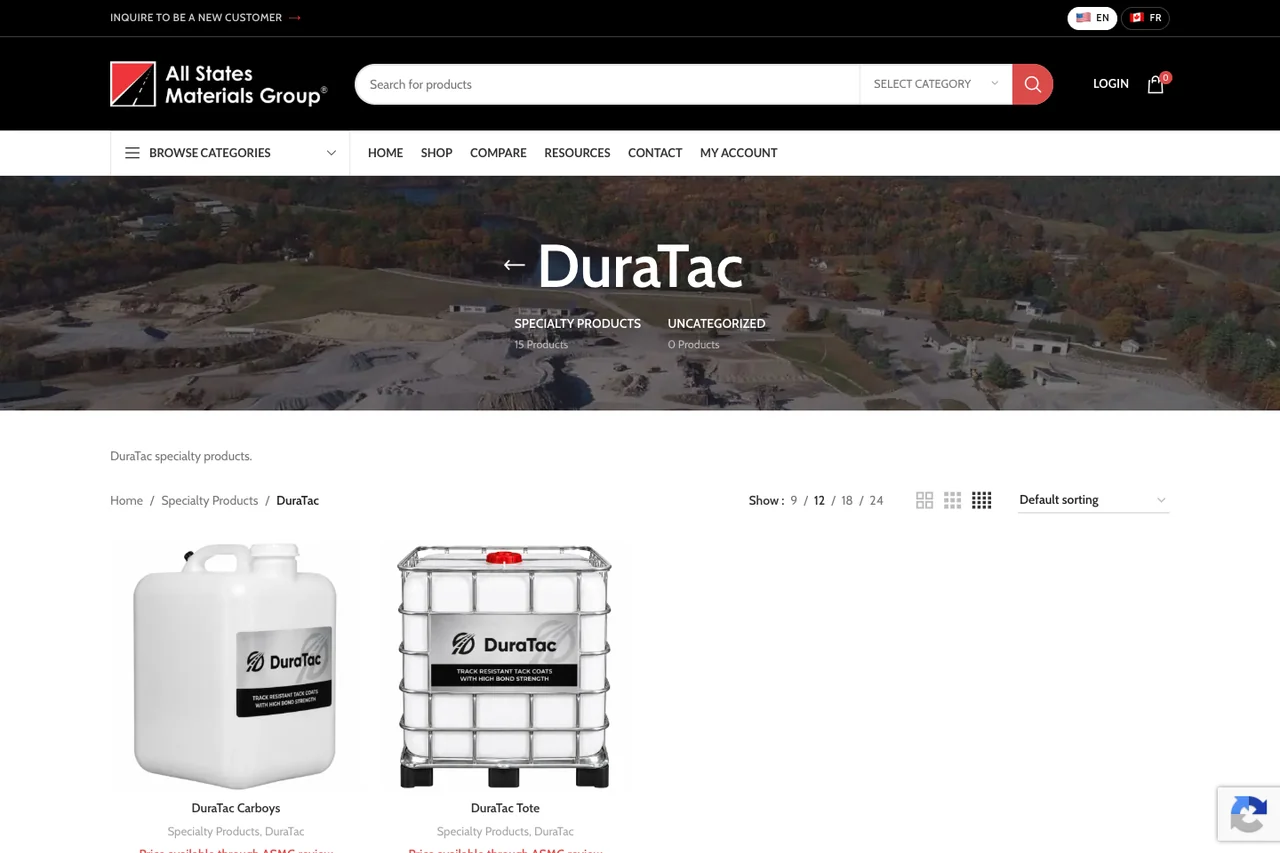Viewport: 1280px width, 853px height.
Task: Open the Uncategorized category in banner
Action: coord(716,324)
